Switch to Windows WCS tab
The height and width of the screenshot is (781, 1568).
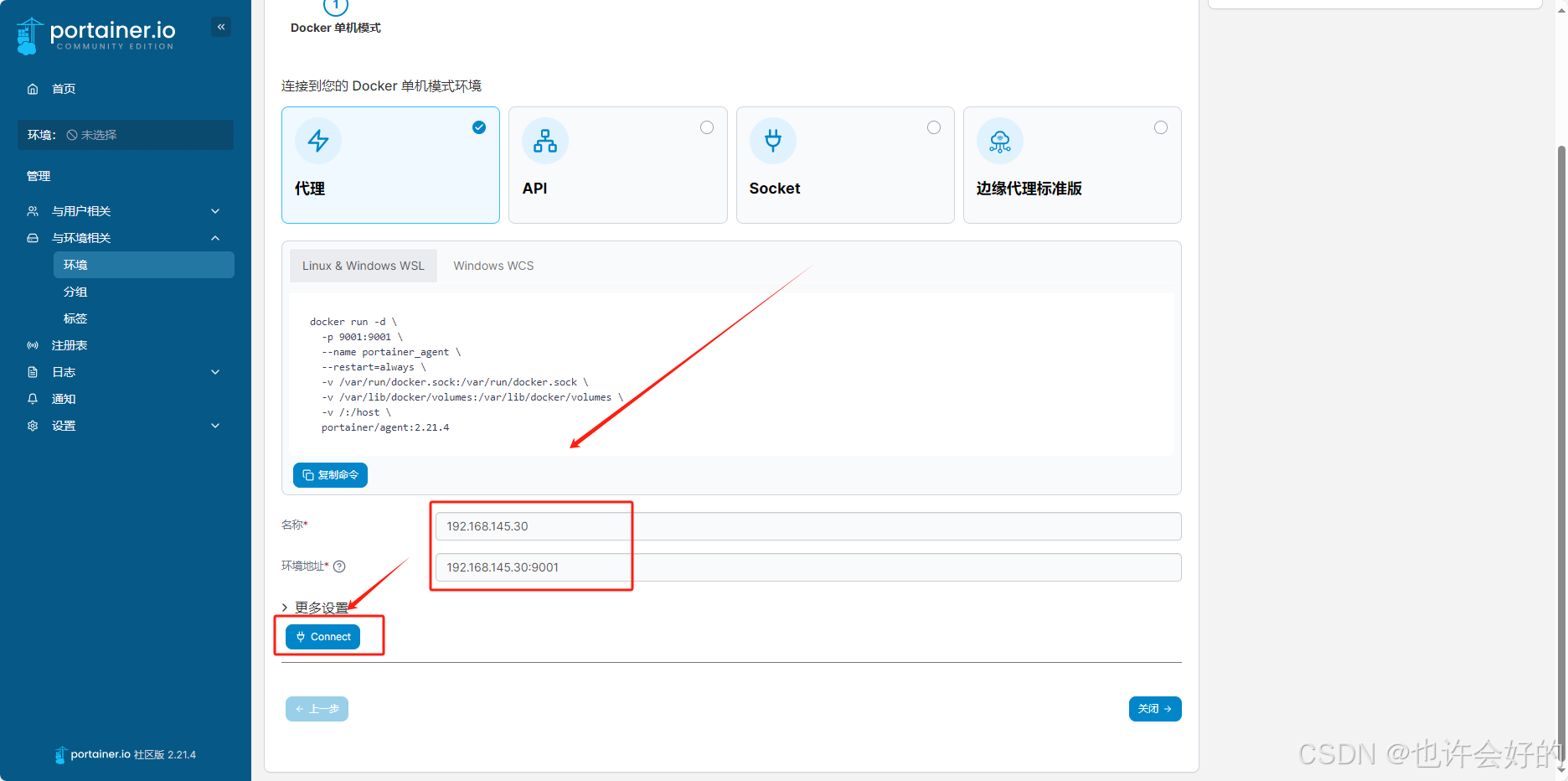click(493, 266)
